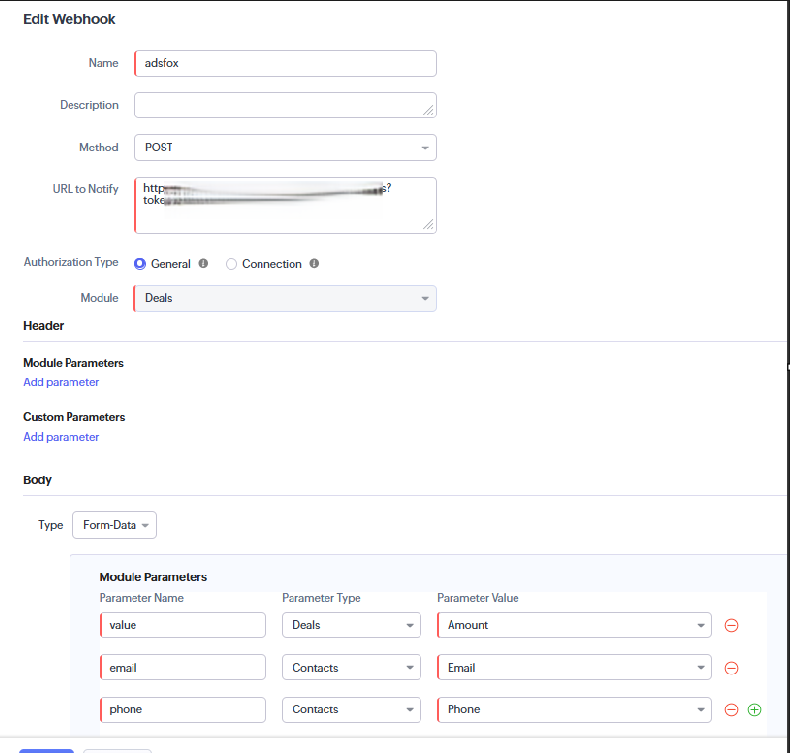Show info tooltip for Connection authorization
Image resolution: width=790 pixels, height=753 pixels.
(x=314, y=264)
